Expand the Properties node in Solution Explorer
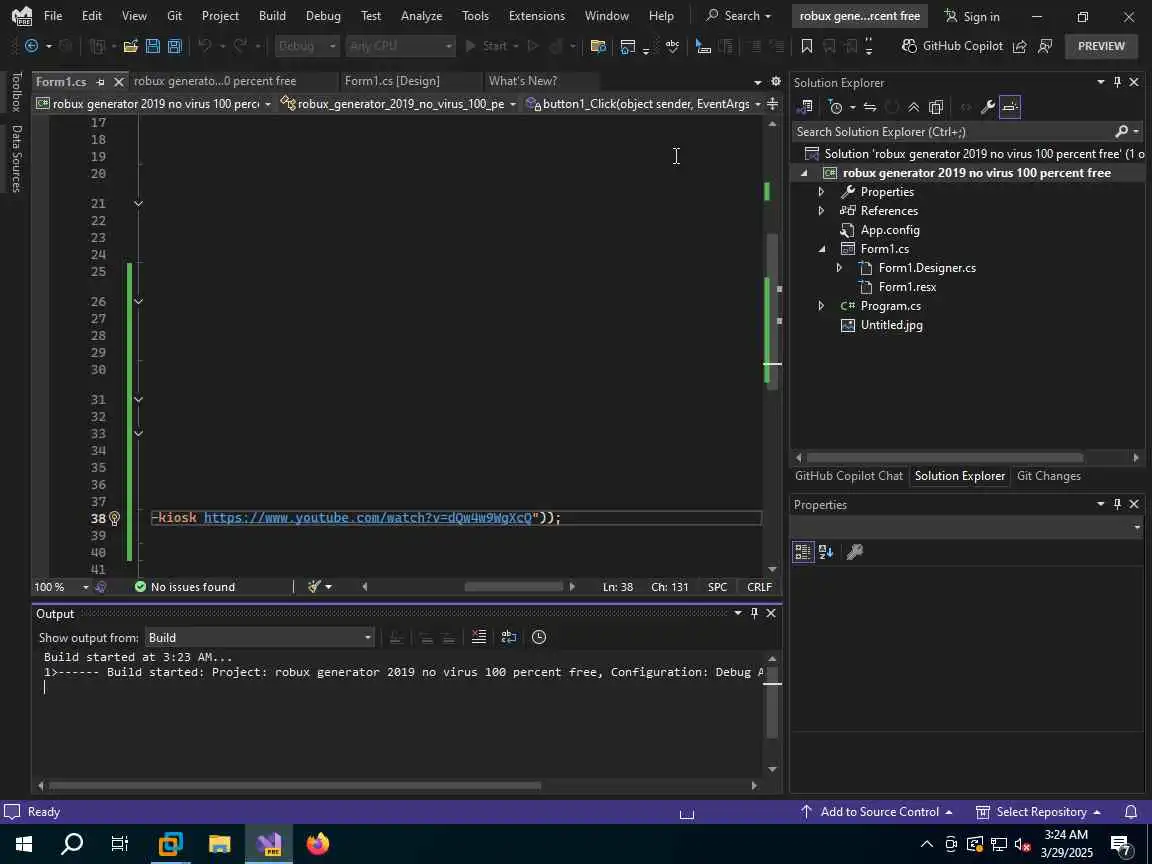 [x=821, y=192]
